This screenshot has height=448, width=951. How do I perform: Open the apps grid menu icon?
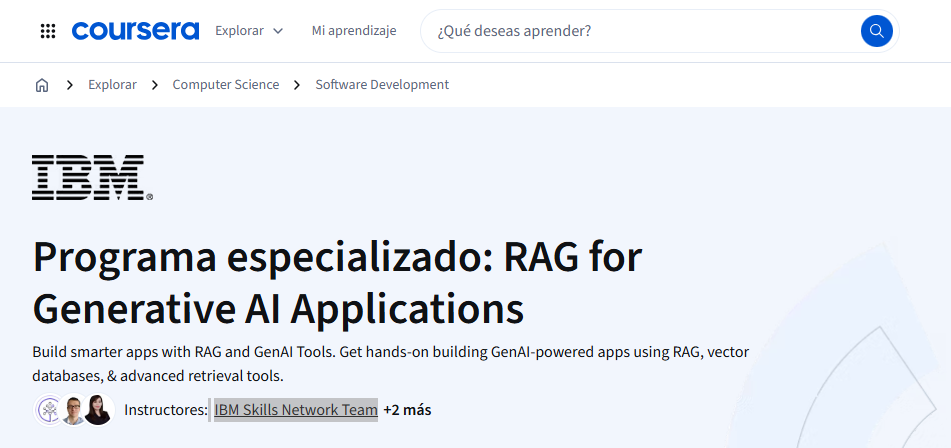tap(48, 31)
